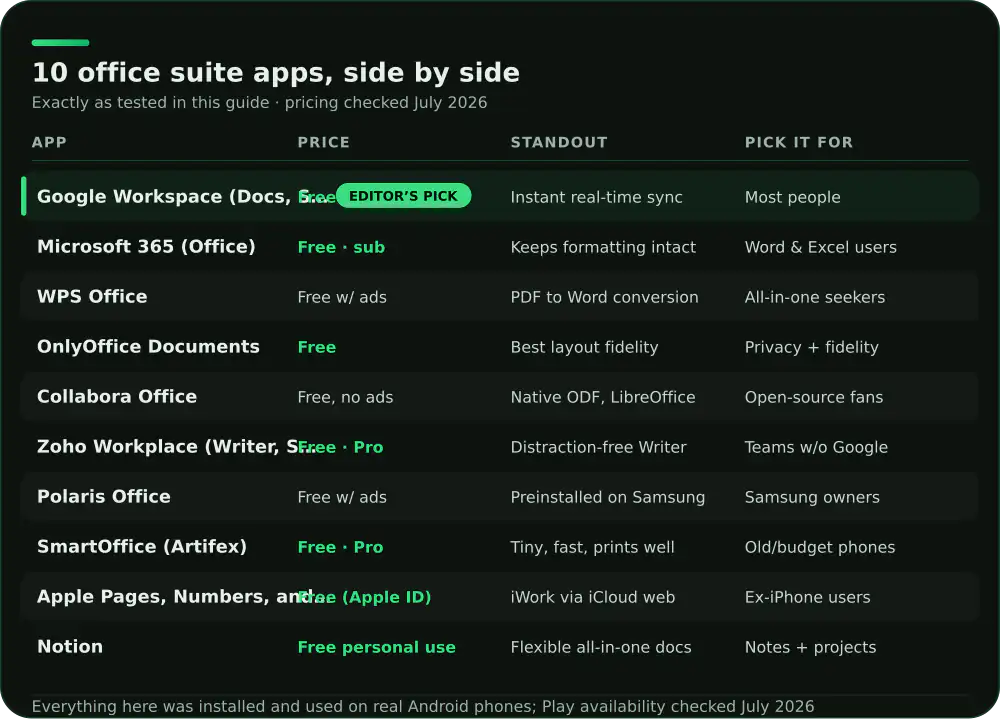Image resolution: width=1000 pixels, height=719 pixels.
Task: Click the 'Free personal use' price cell
Action: pyautogui.click(x=376, y=648)
